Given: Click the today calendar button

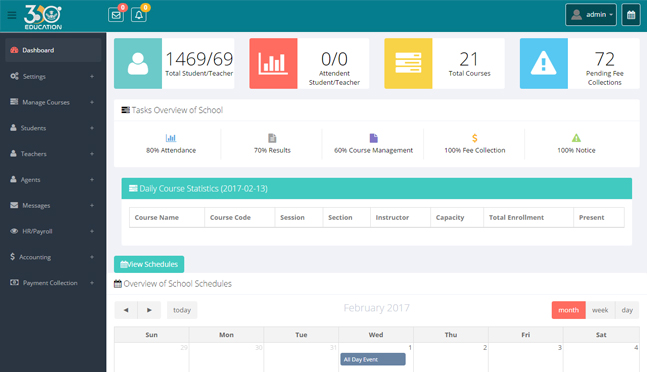Looking at the screenshot, I should coord(182,310).
